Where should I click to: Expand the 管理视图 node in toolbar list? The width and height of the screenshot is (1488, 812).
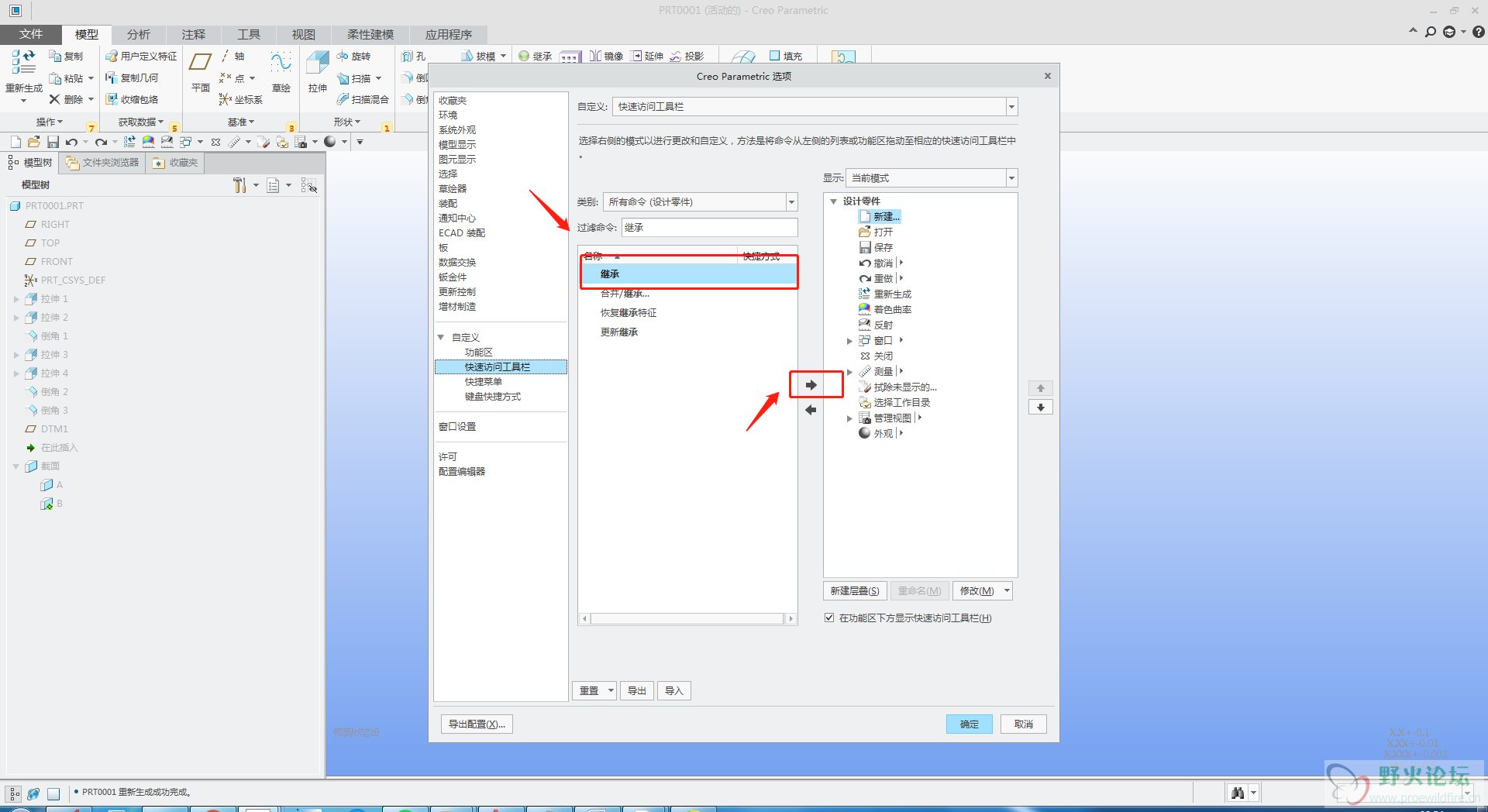click(x=849, y=418)
